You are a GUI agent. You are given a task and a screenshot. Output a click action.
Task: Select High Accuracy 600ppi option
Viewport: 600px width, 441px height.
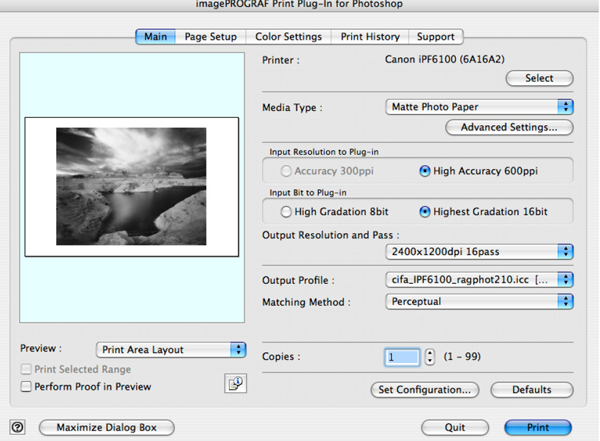coord(425,171)
